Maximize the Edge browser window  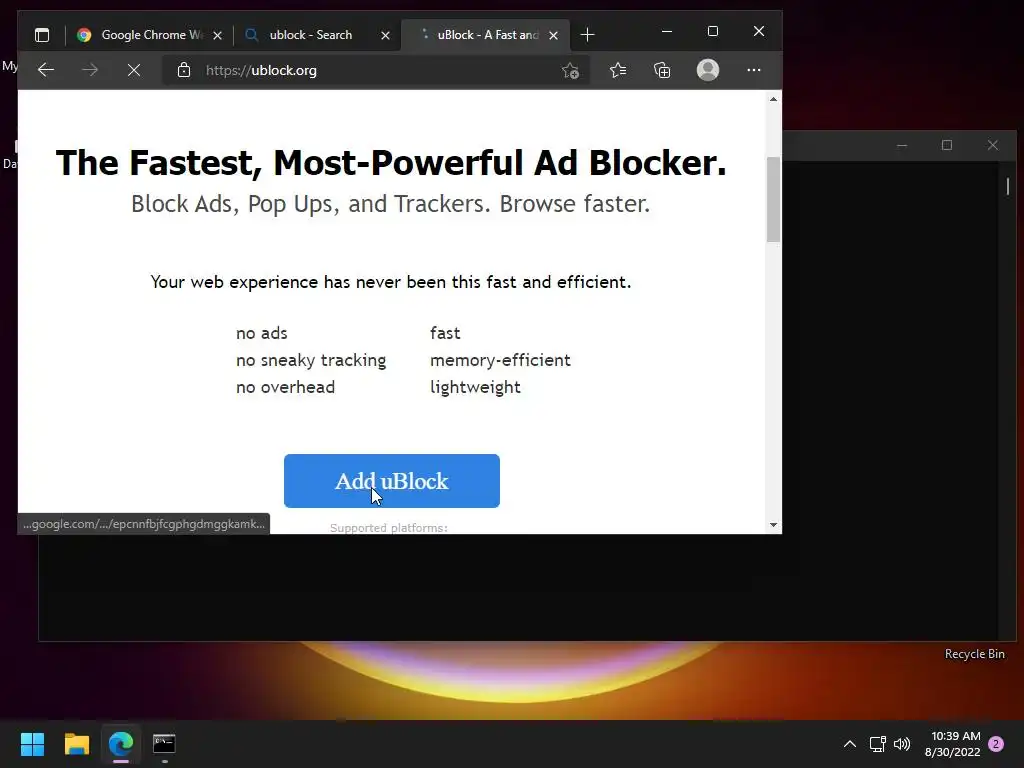click(712, 31)
